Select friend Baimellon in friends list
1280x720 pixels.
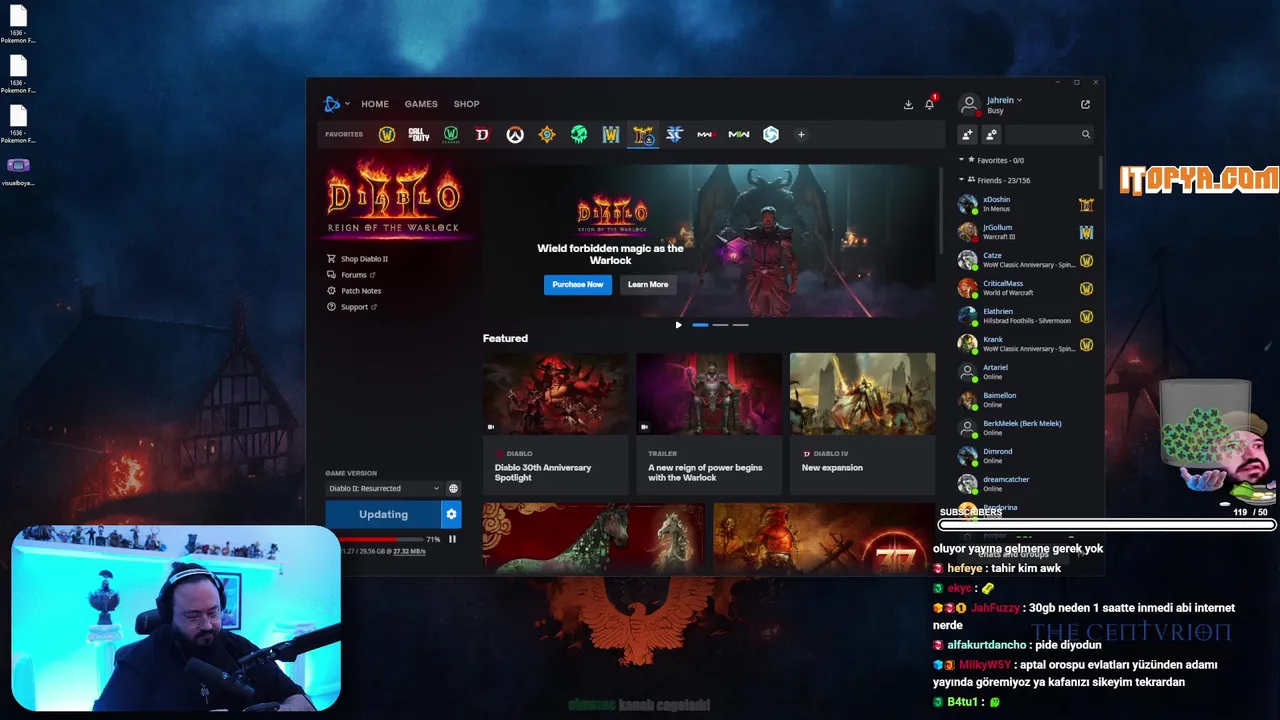tap(1026, 400)
